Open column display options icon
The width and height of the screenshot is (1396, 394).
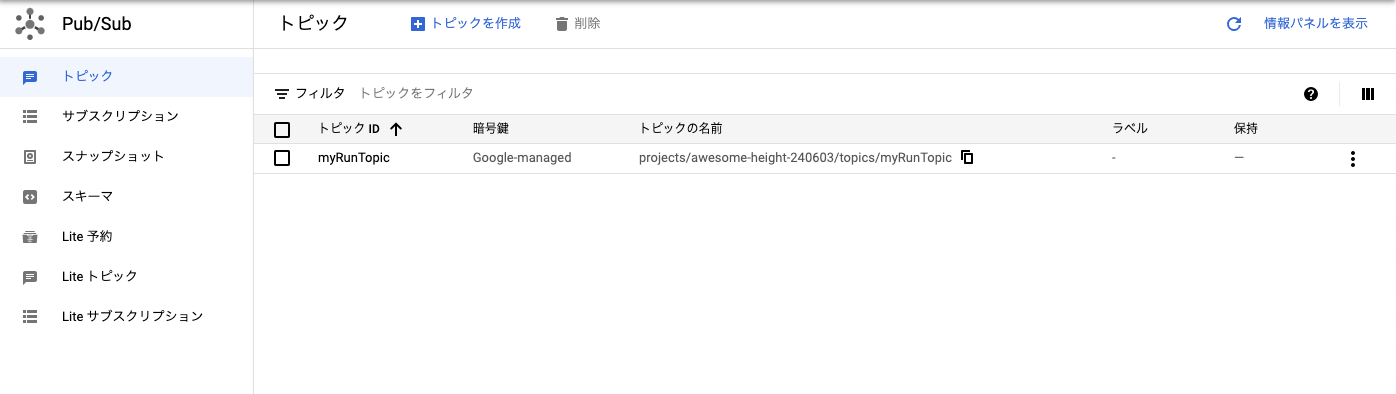[1368, 94]
